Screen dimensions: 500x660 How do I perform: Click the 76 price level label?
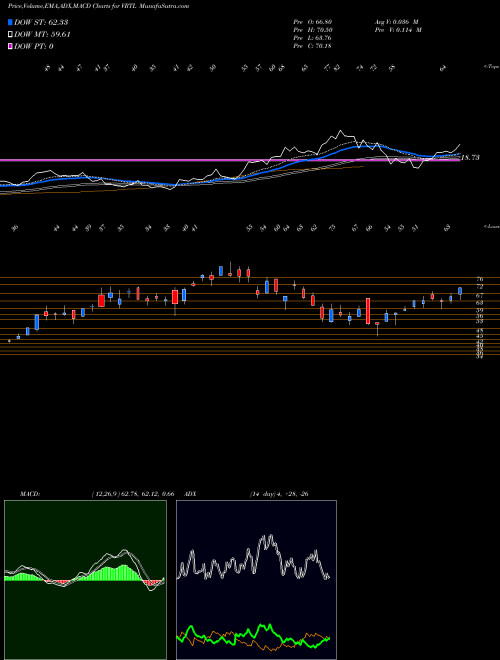click(479, 279)
